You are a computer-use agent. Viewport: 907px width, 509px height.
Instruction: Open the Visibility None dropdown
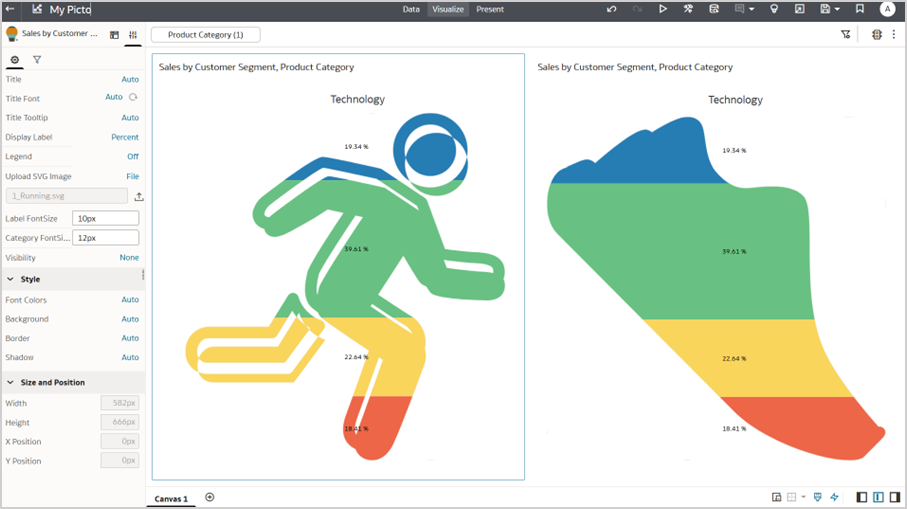129,258
